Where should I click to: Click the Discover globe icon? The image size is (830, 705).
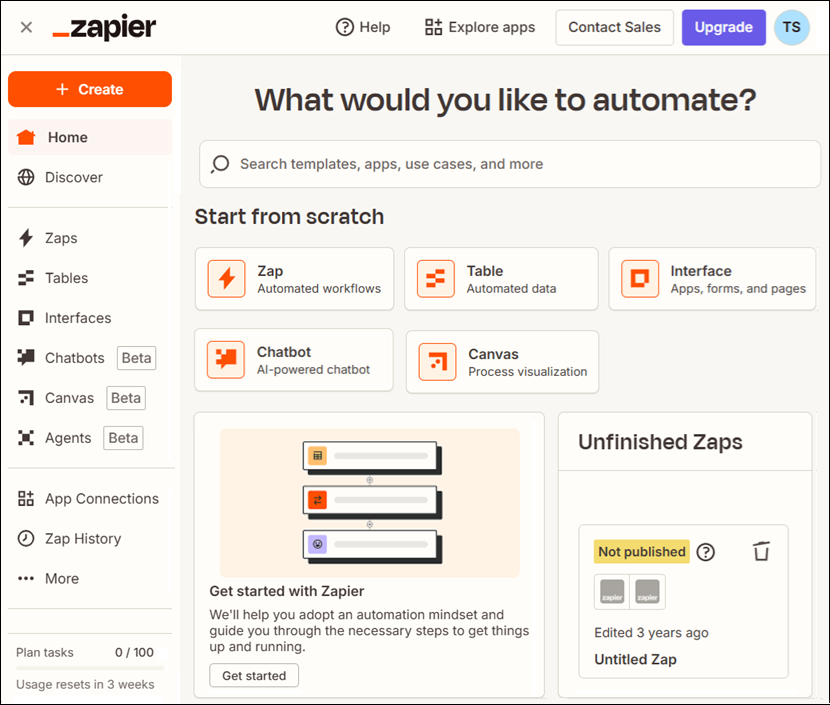coord(26,177)
